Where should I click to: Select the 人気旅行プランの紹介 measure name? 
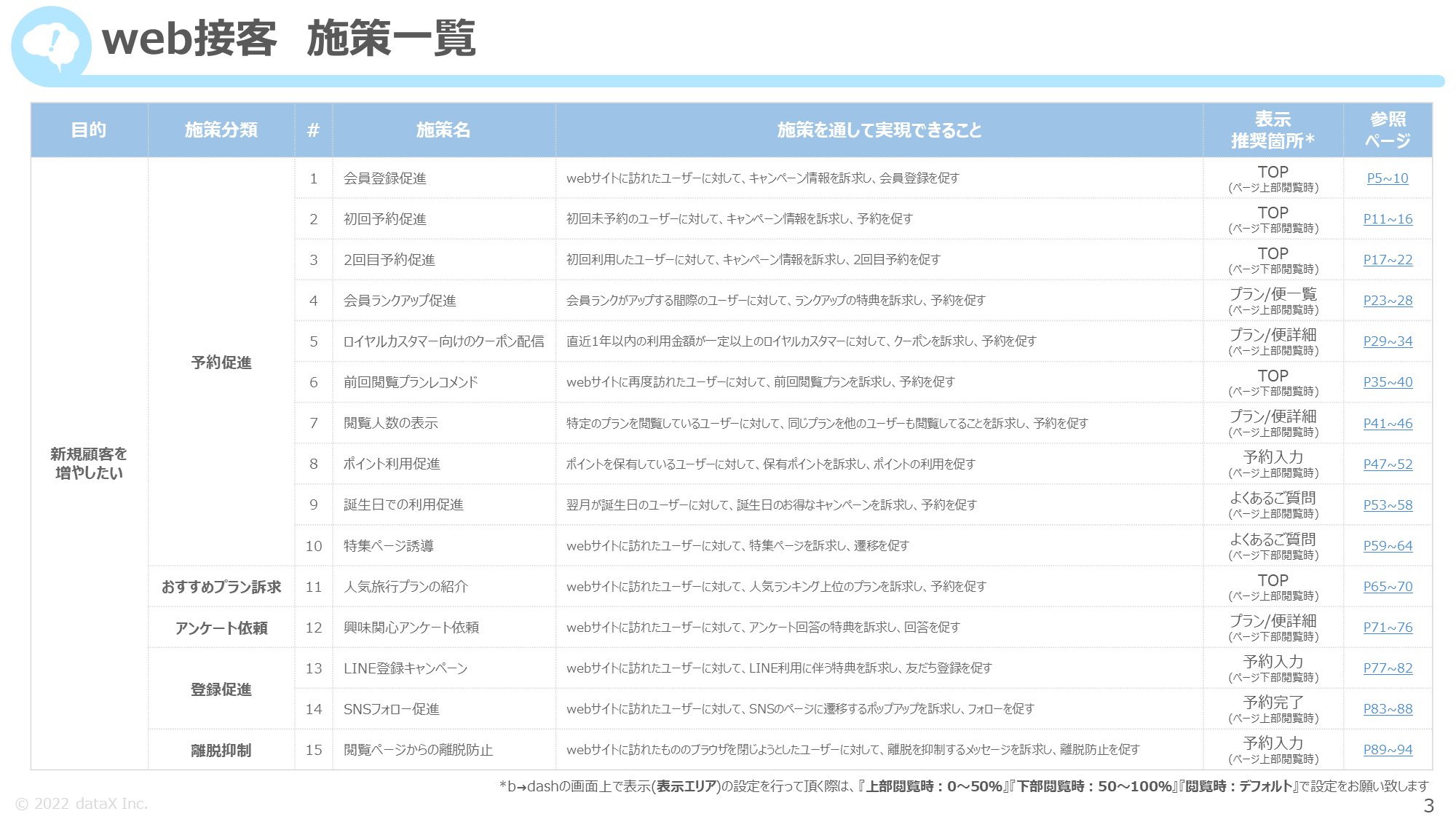pos(405,587)
